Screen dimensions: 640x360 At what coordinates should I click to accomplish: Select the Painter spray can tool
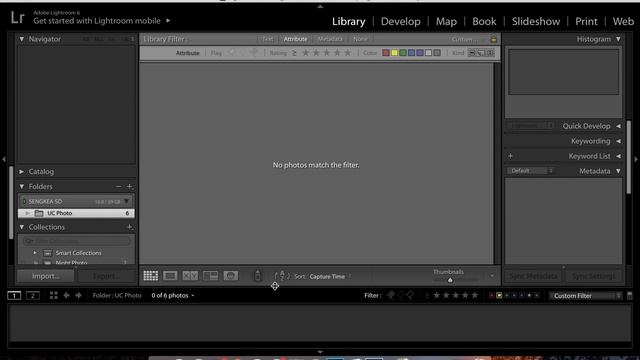(x=258, y=276)
